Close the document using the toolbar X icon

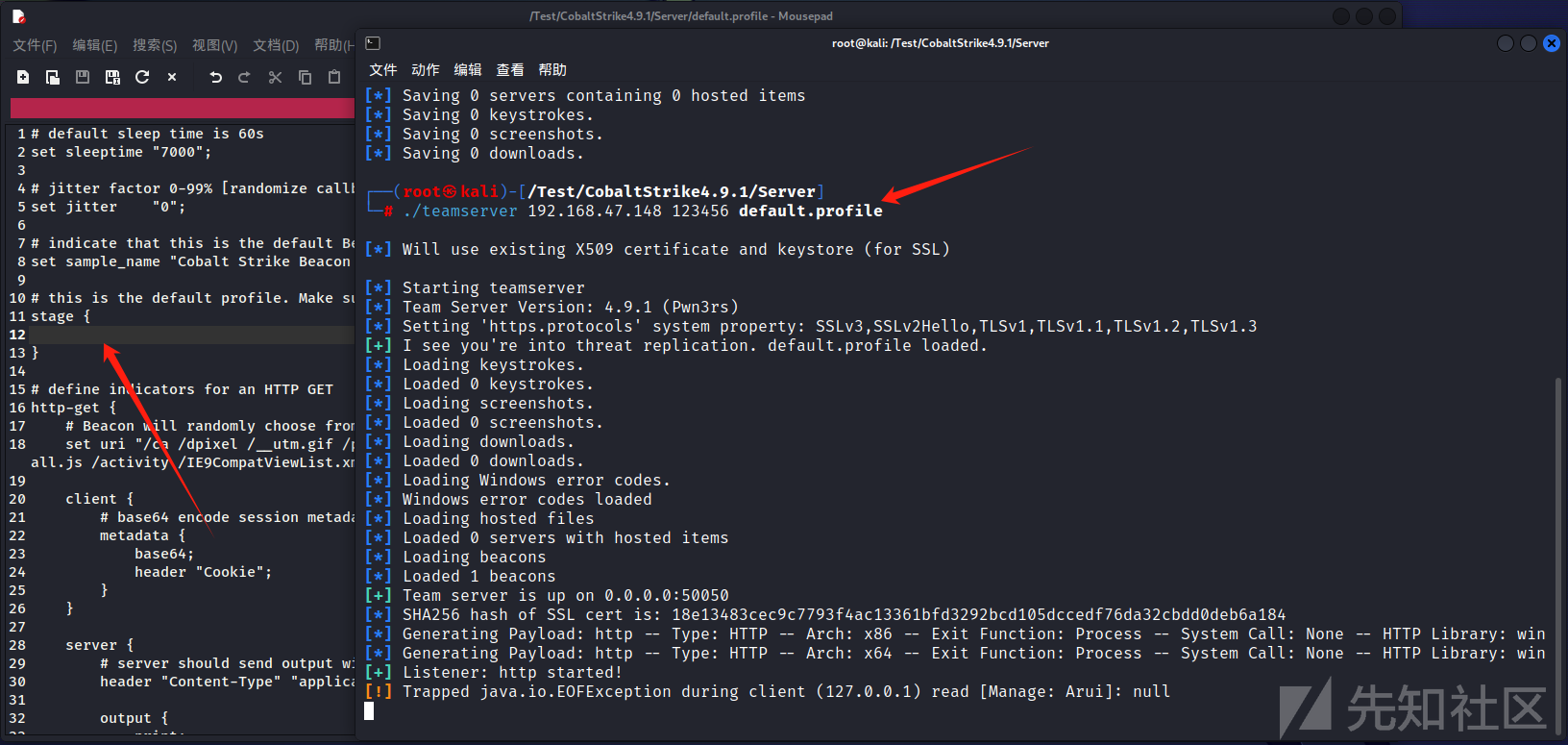pyautogui.click(x=172, y=77)
